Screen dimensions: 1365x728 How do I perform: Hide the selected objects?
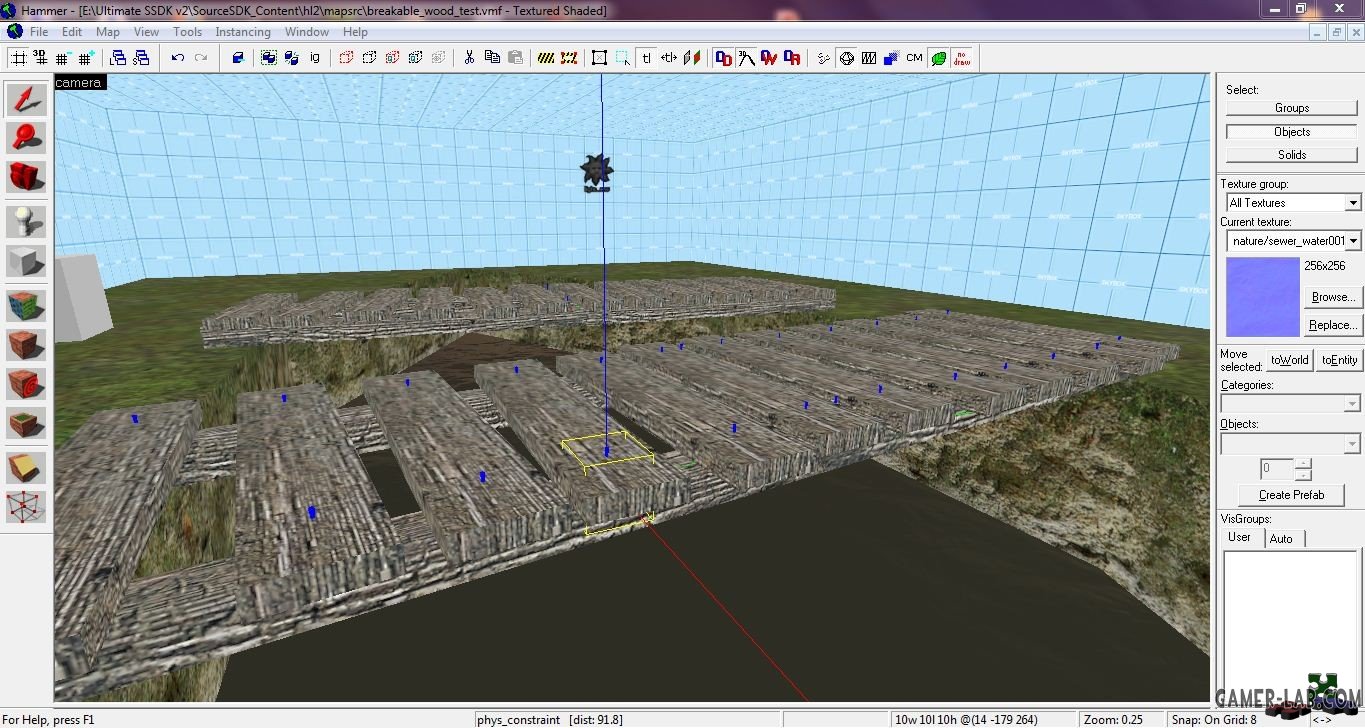(346, 58)
